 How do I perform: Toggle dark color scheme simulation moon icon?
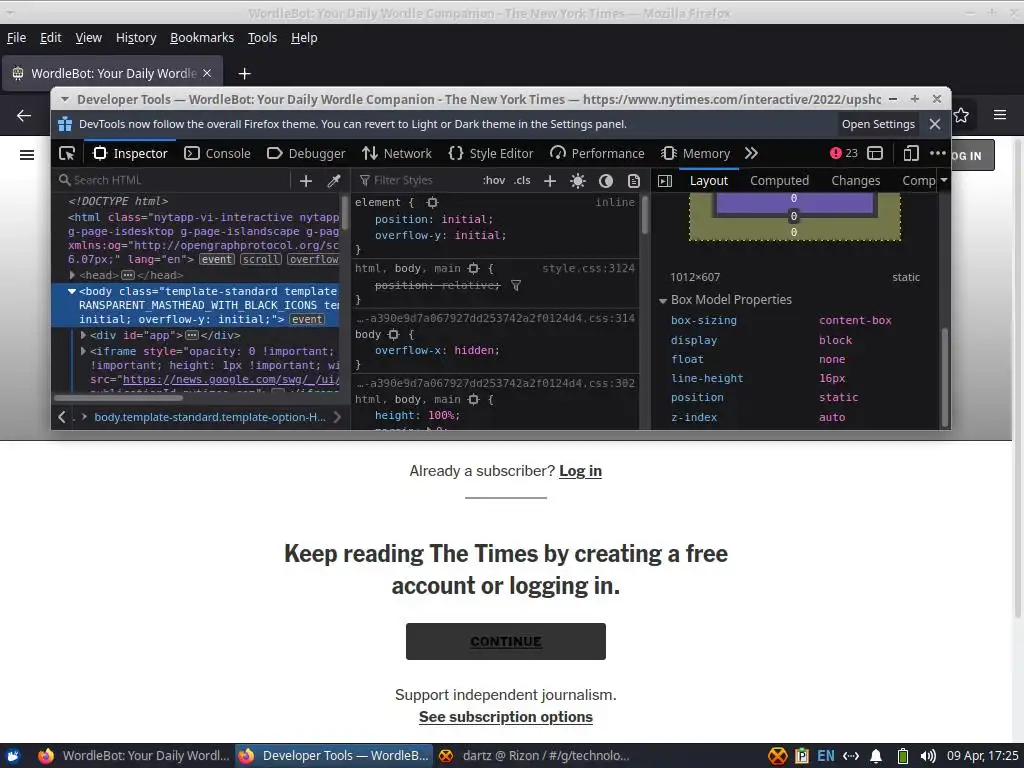606,181
